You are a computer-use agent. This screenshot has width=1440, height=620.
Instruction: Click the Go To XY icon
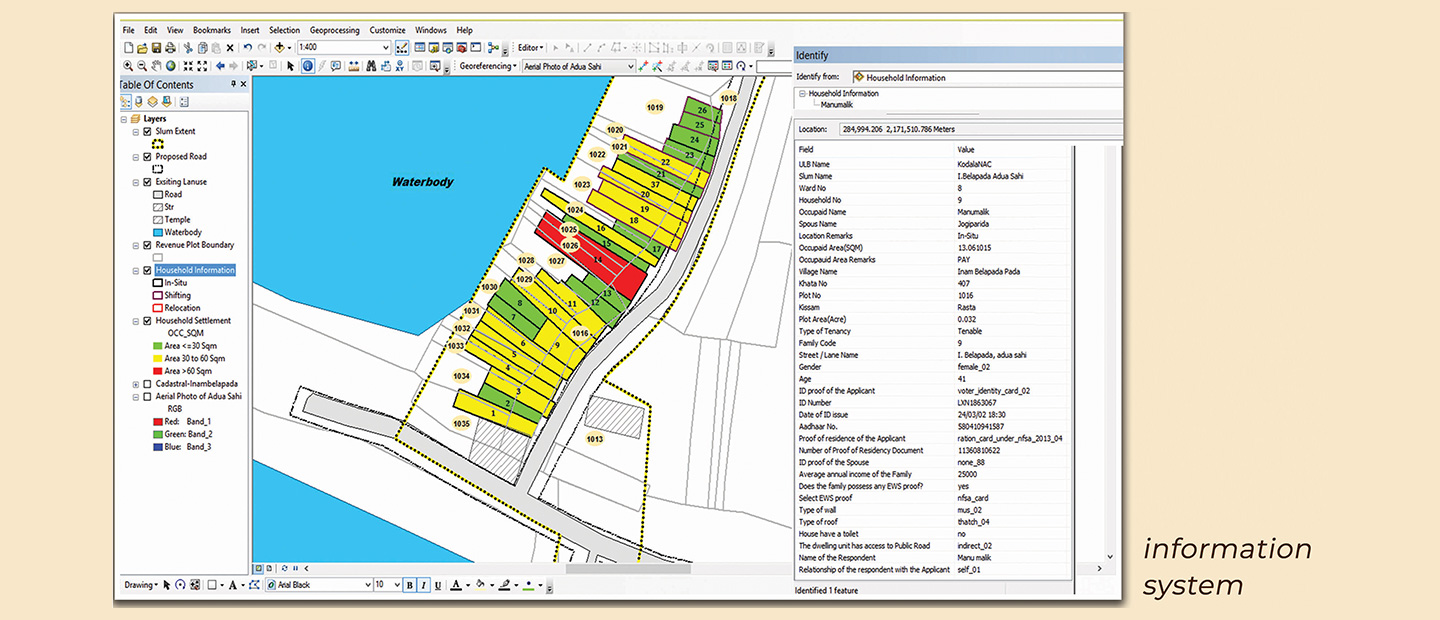click(x=399, y=66)
